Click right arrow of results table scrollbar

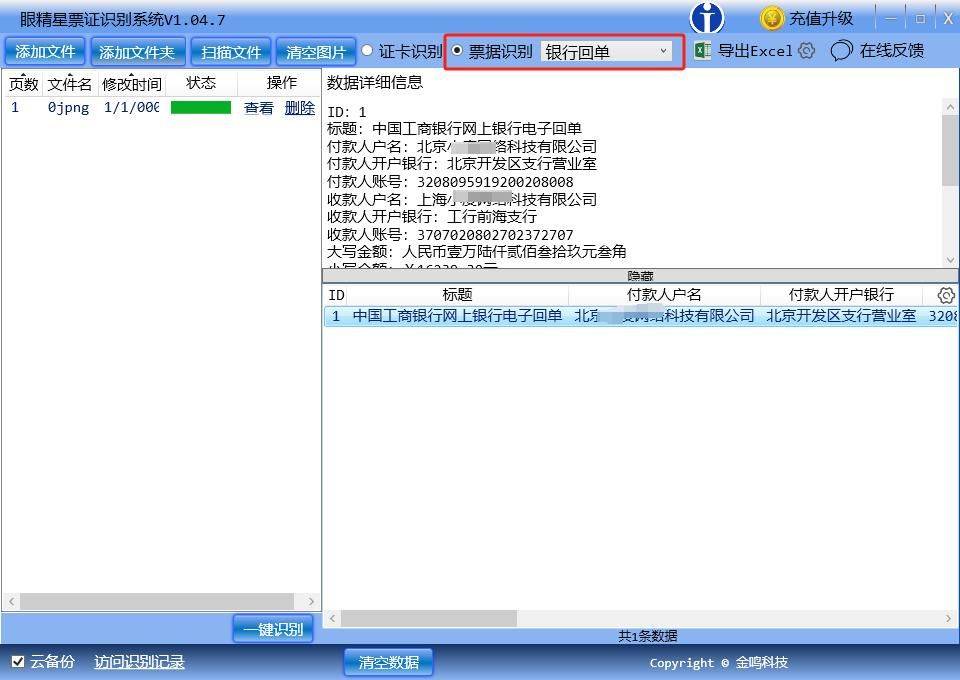click(x=949, y=619)
